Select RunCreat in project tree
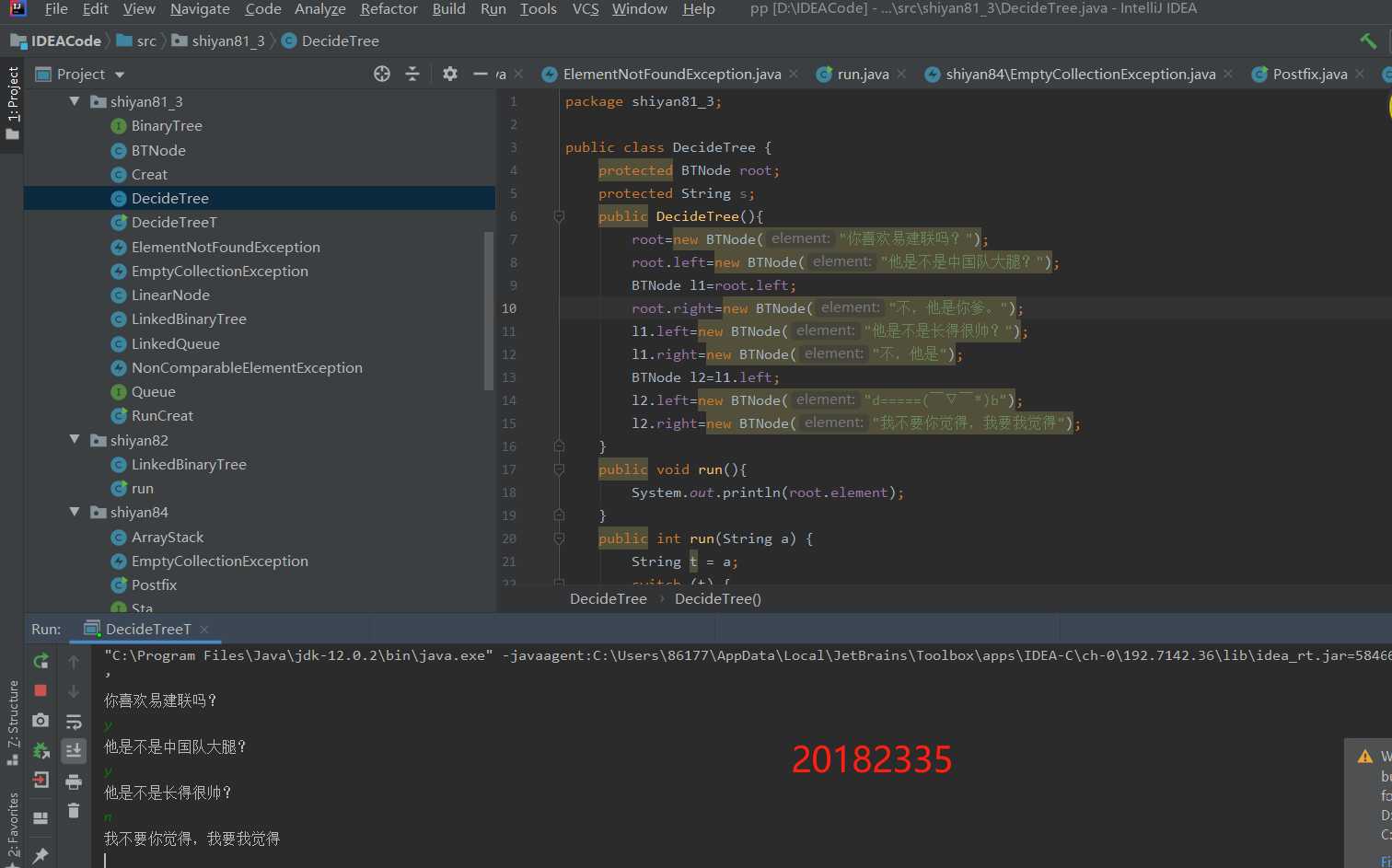The image size is (1392, 868). coord(162,416)
